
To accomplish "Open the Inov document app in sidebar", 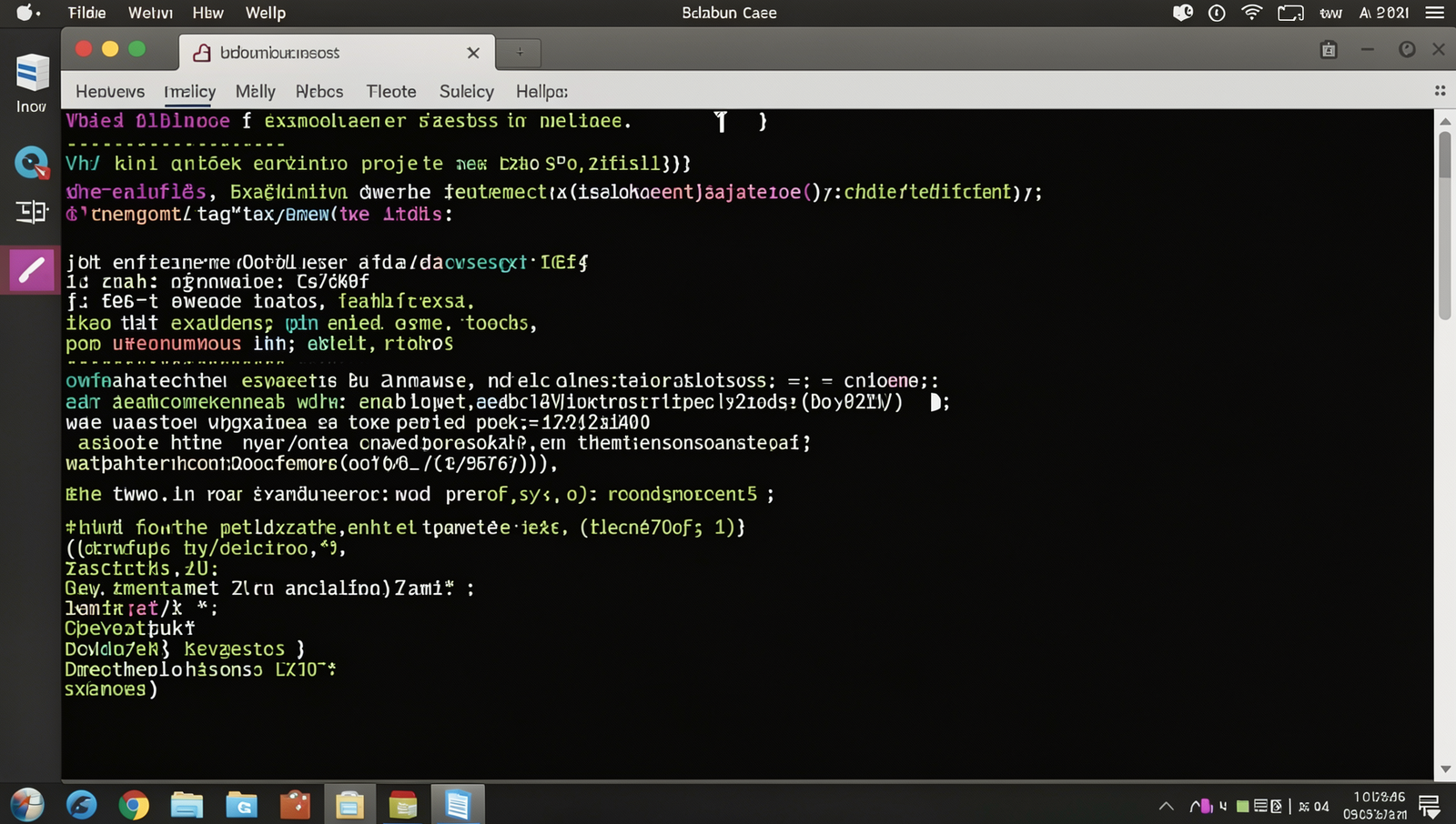I will point(32,83).
